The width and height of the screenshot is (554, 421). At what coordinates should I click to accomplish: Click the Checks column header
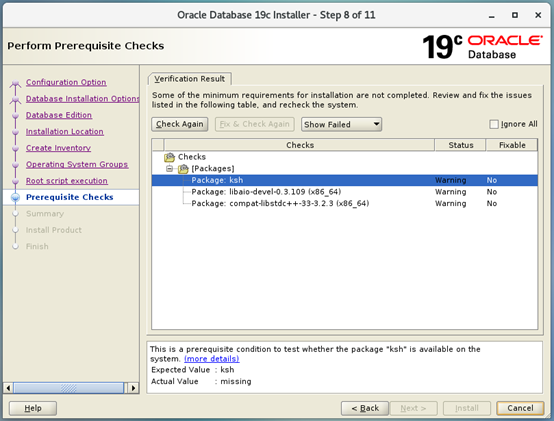click(300, 145)
